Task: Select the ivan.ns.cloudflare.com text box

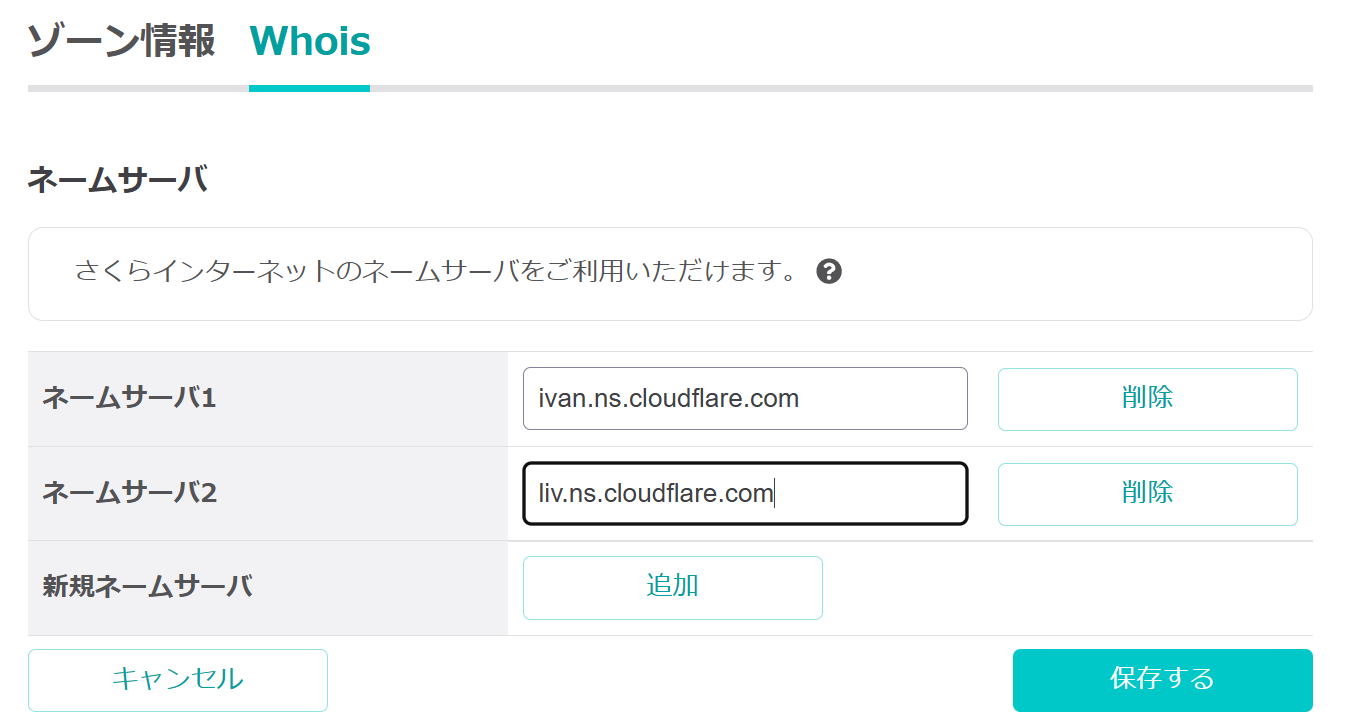Action: click(x=744, y=398)
